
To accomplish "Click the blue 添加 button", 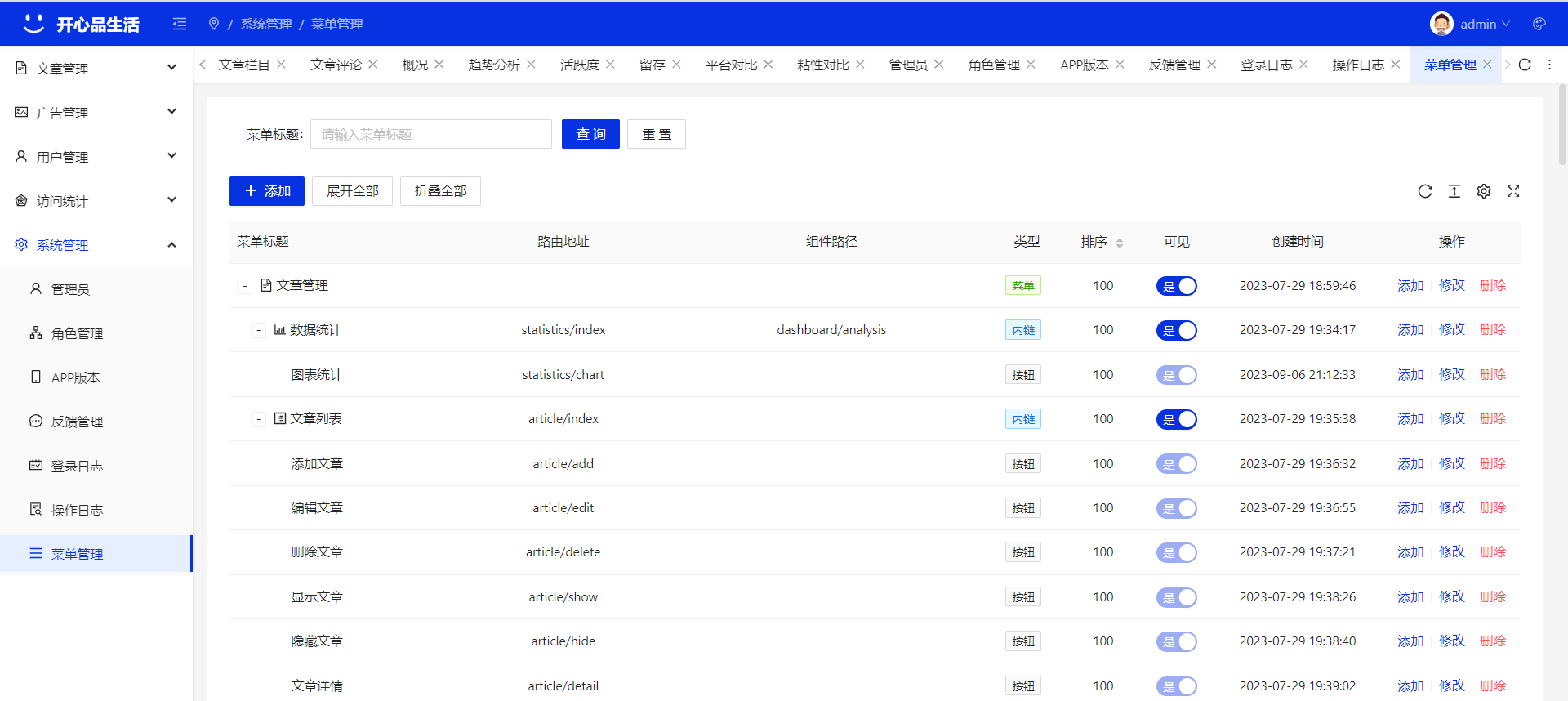I will point(267,191).
